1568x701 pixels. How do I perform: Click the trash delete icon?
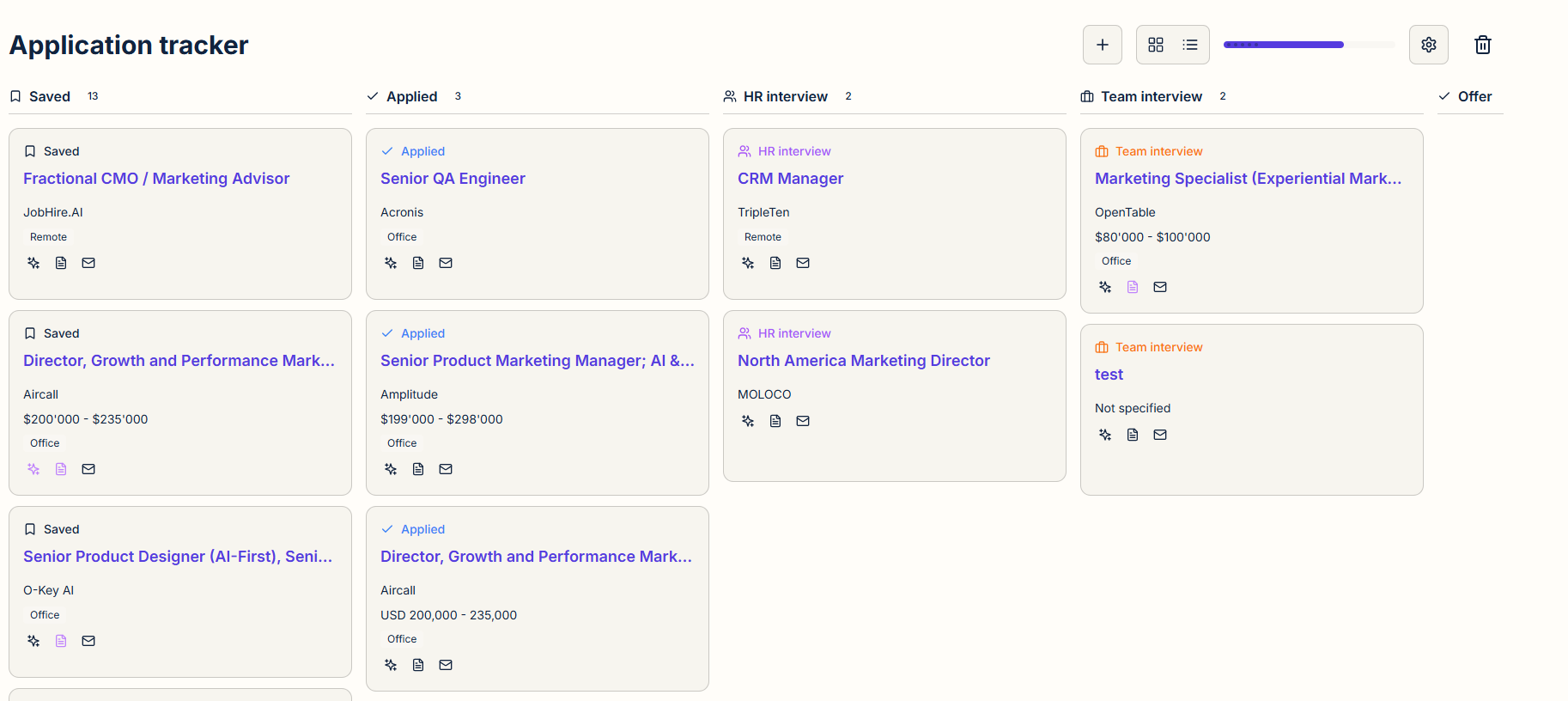point(1482,45)
